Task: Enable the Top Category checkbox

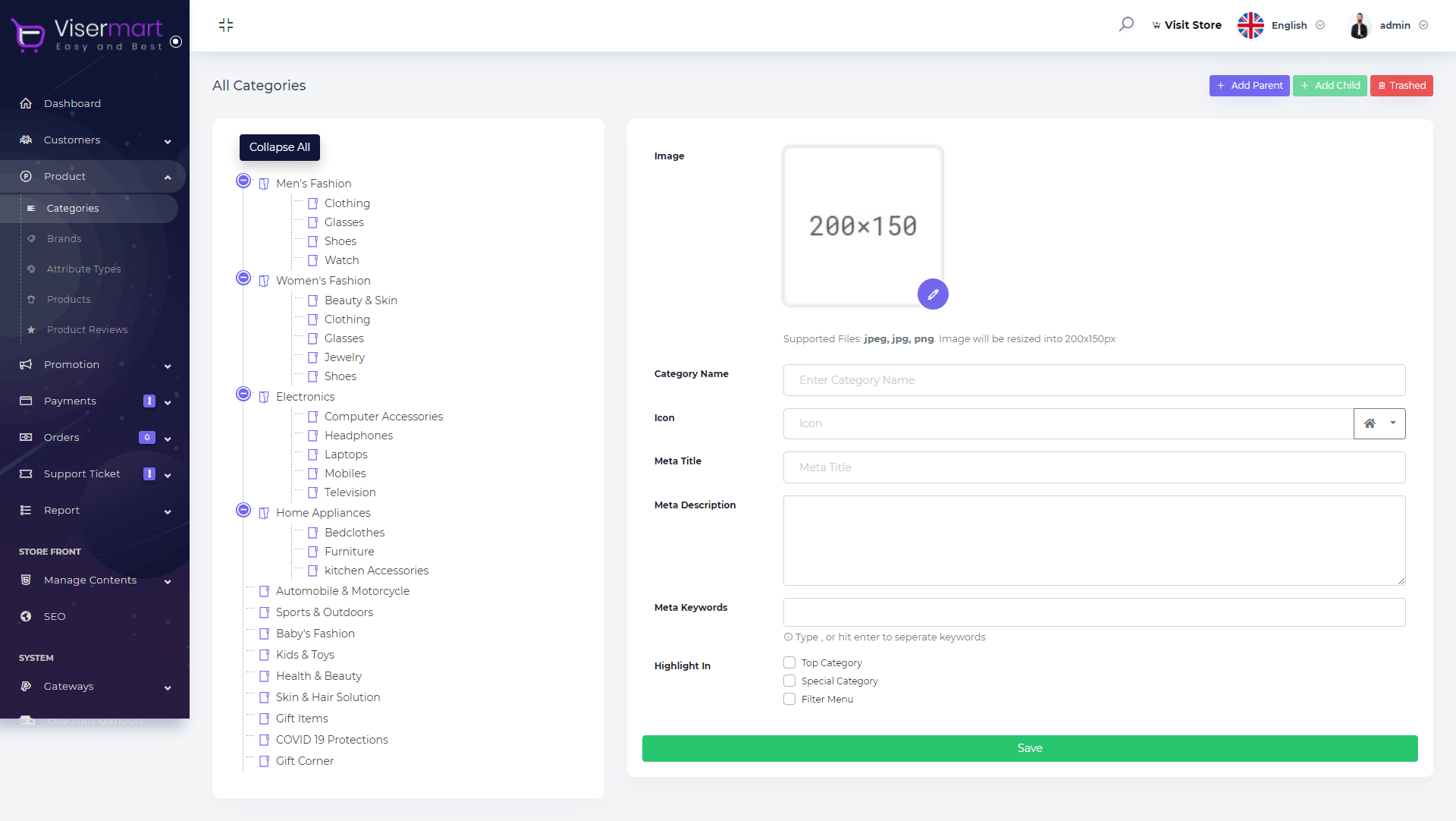Action: 789,662
